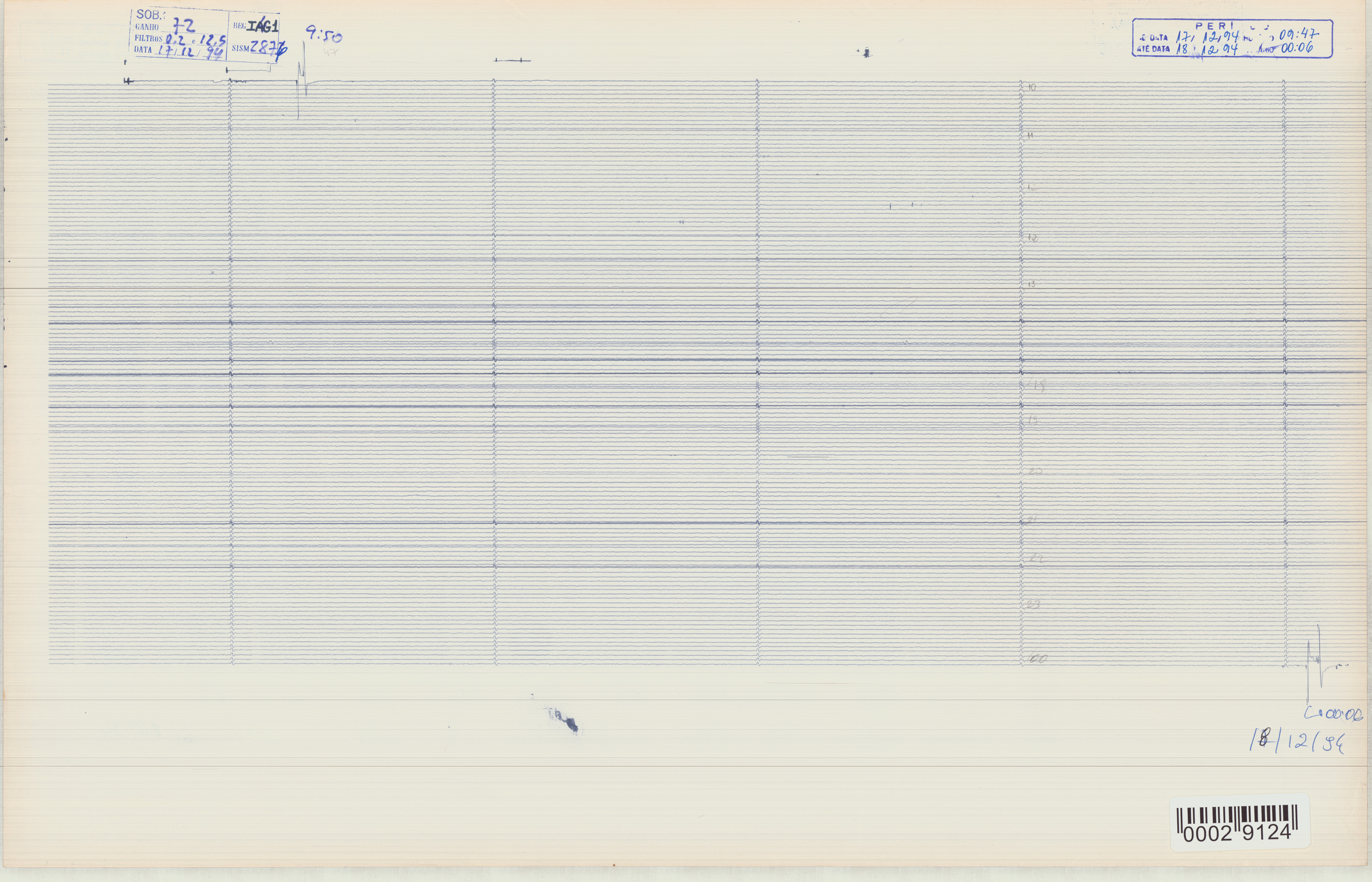Click the hour mark "11"
1372x882 pixels.
(x=1030, y=136)
